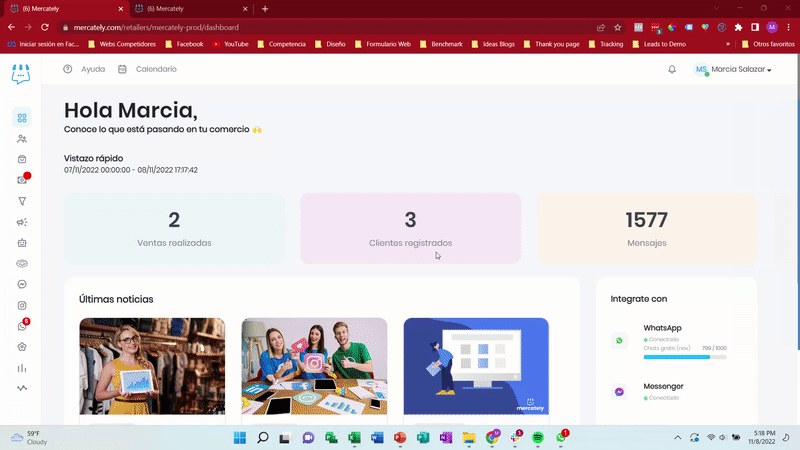800x450 pixels.
Task: Open the campaigns megaphone icon in sidebar
Action: click(x=22, y=222)
